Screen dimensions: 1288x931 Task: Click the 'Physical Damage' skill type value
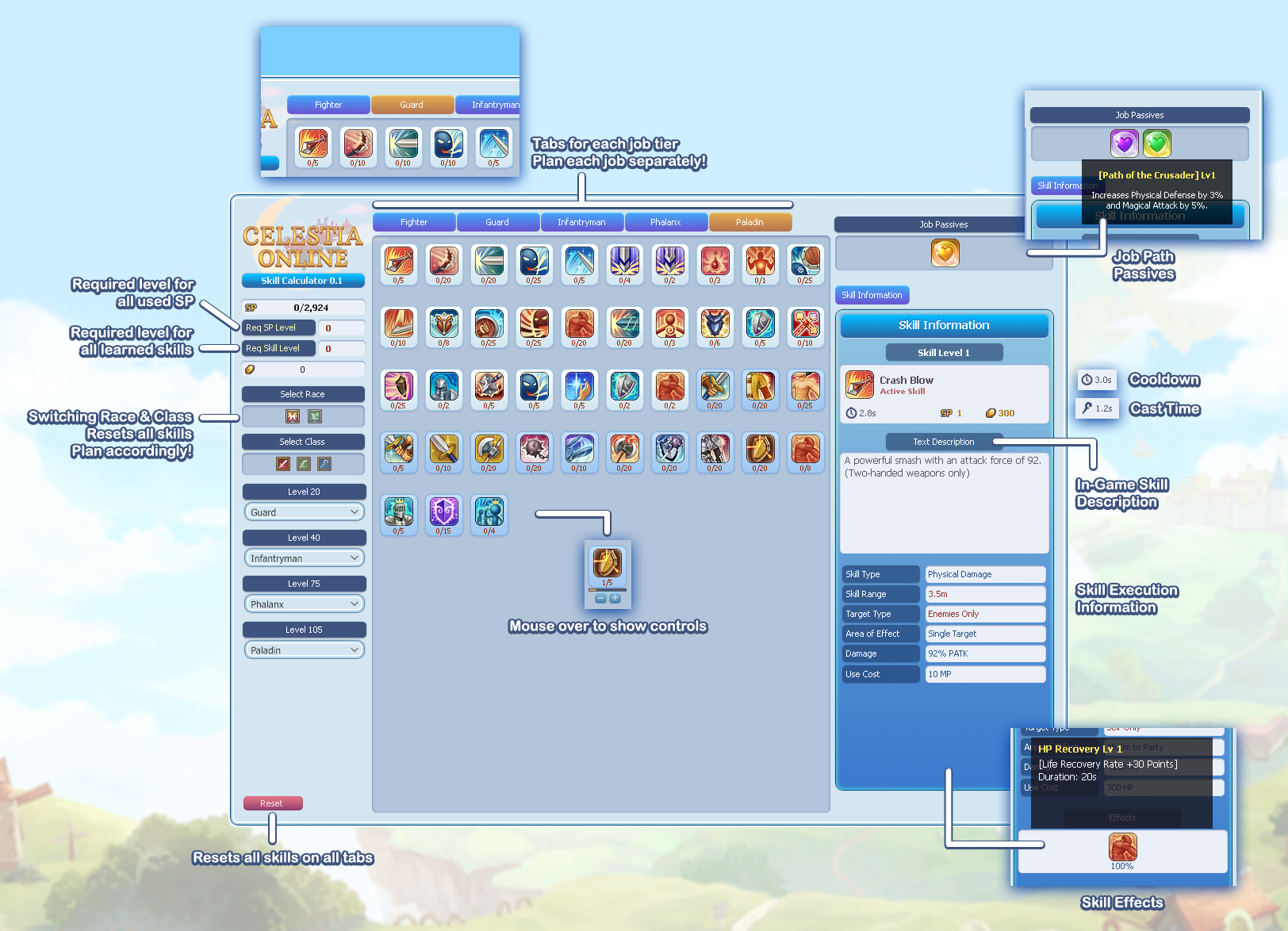pyautogui.click(x=985, y=574)
